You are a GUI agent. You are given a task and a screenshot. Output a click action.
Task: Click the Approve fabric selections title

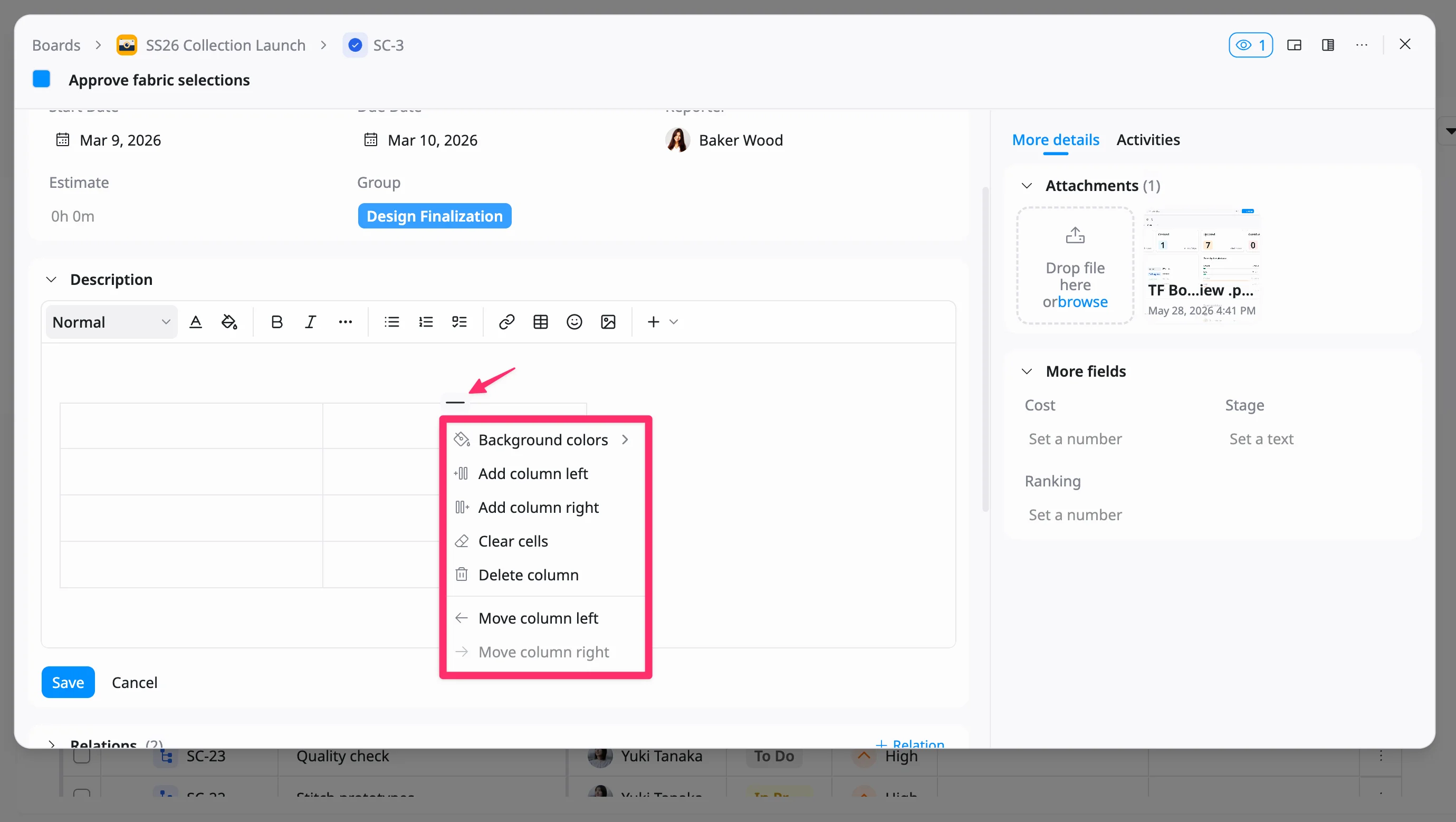pos(159,80)
